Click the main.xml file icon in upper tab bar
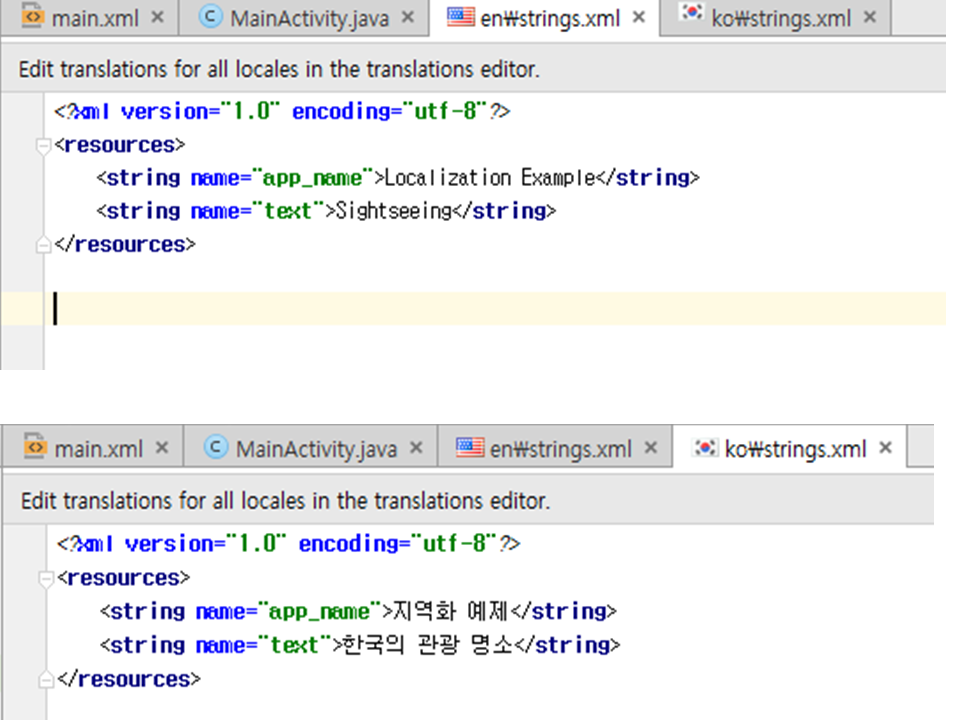 pyautogui.click(x=33, y=17)
